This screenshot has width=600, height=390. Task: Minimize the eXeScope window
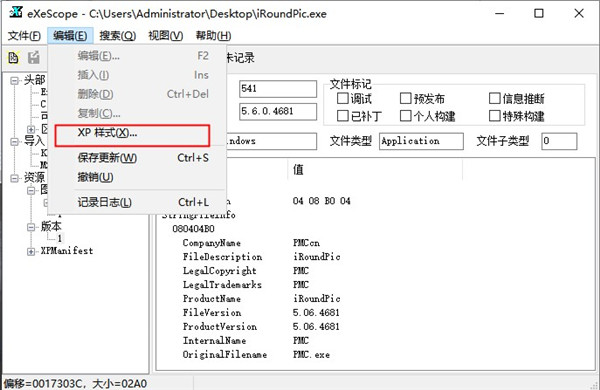500,13
